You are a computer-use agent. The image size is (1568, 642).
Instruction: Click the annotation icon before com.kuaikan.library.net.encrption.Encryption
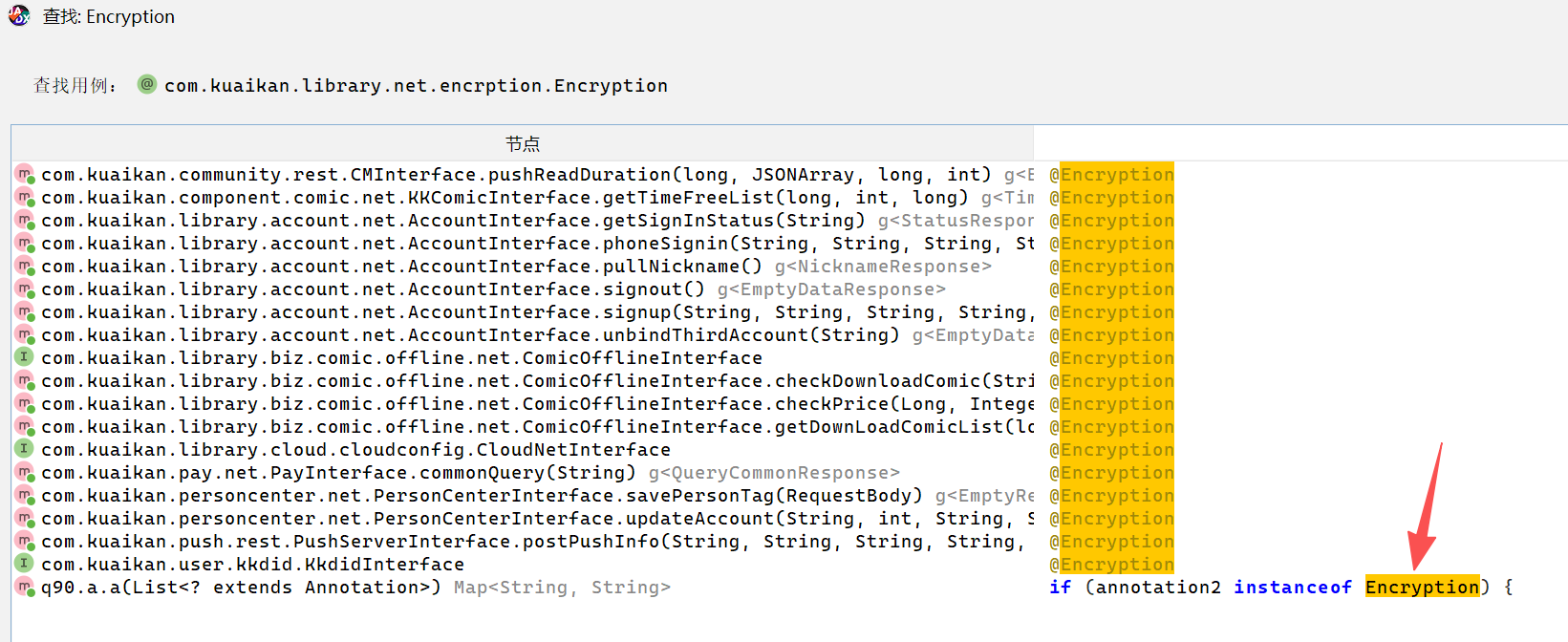pos(147,84)
